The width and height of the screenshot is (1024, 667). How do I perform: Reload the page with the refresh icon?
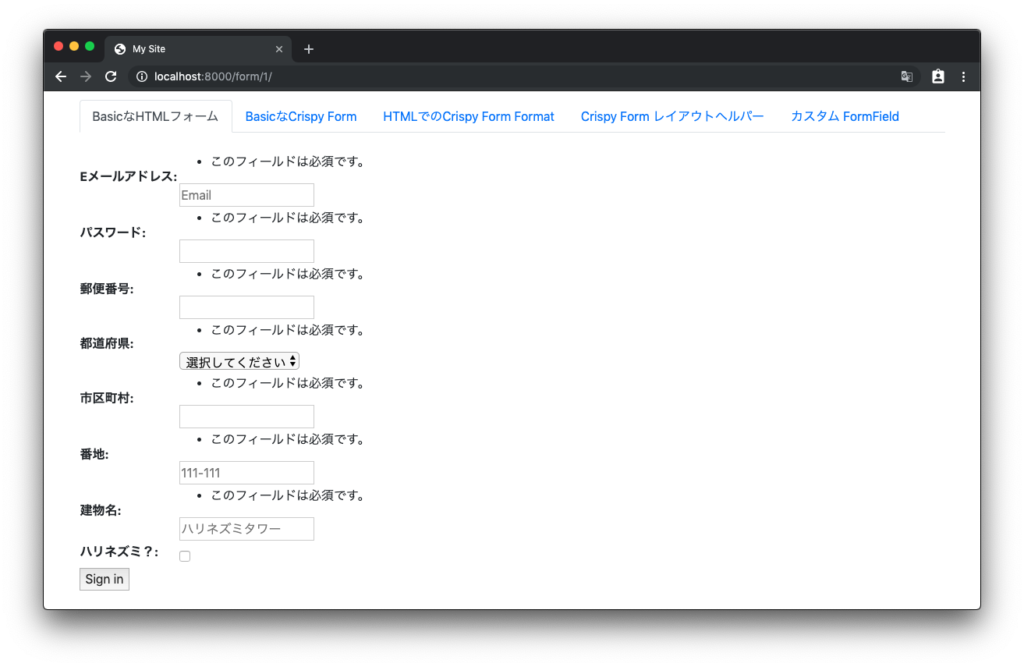tap(111, 76)
